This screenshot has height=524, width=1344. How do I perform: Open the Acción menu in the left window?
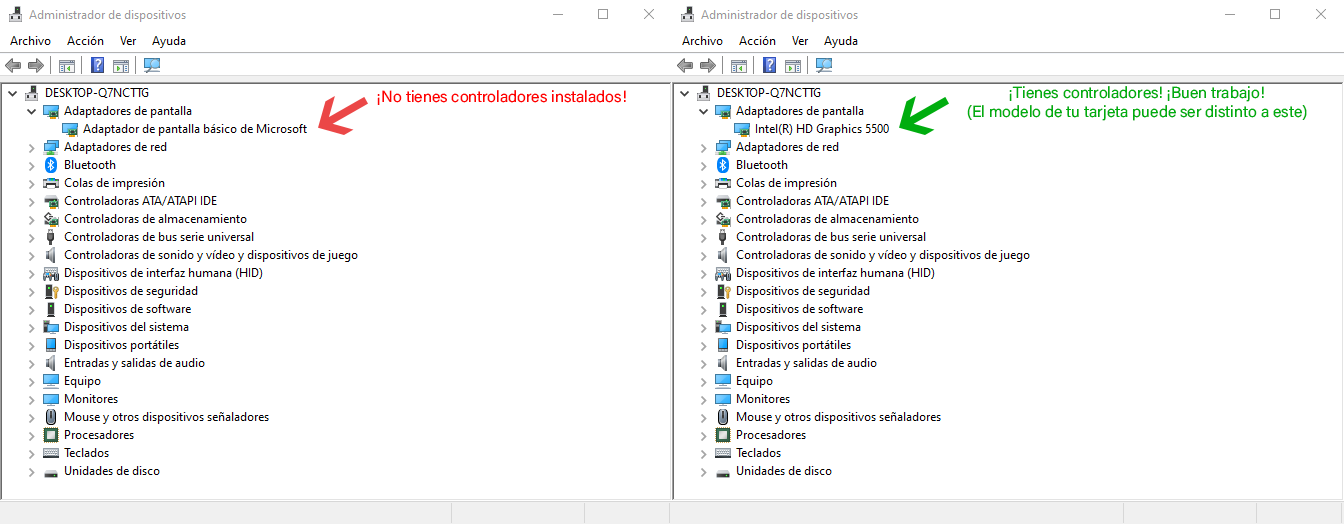pos(85,41)
